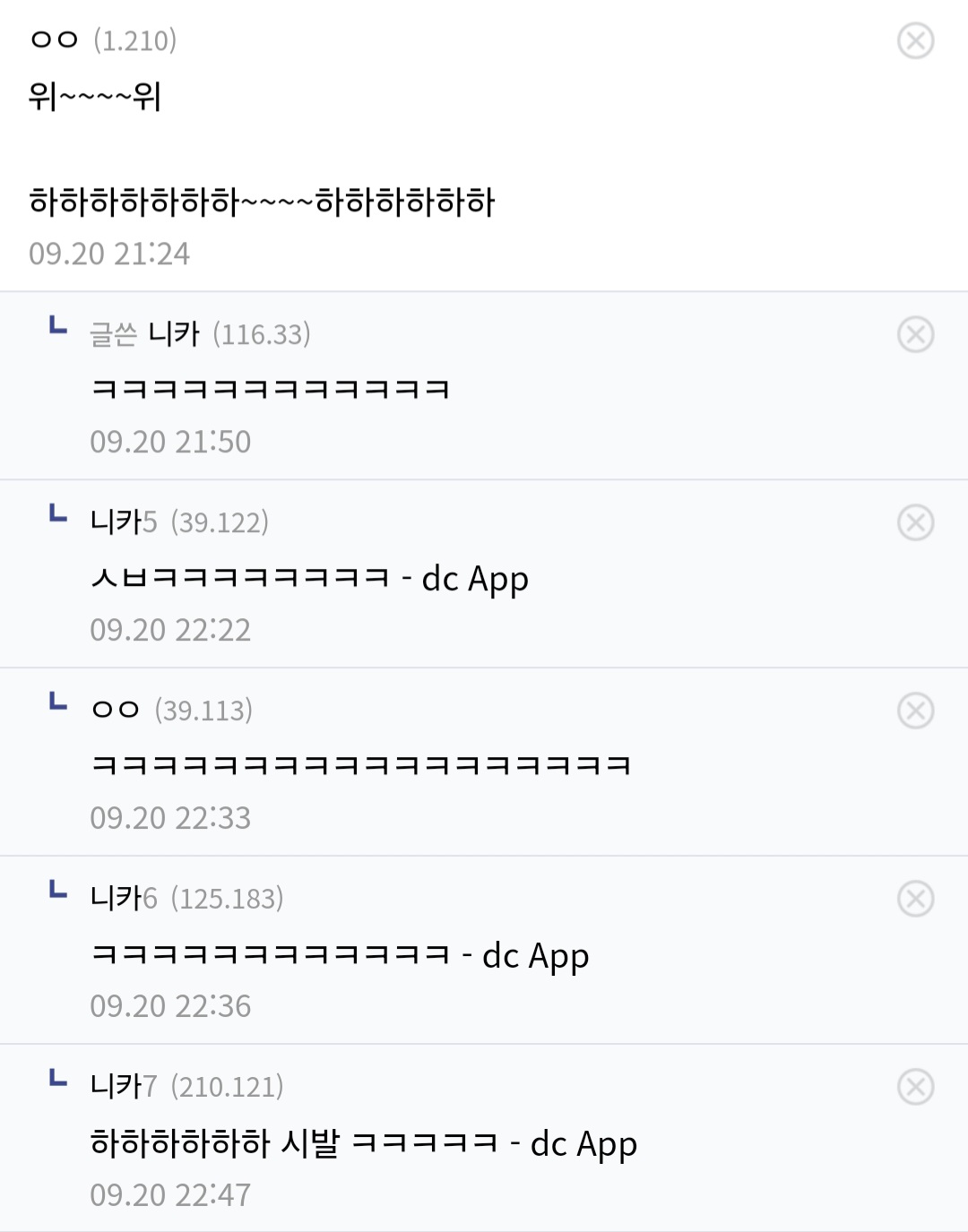The width and height of the screenshot is (968, 1232).
Task: Open the profile of nickname 니카6
Action: pos(124,898)
